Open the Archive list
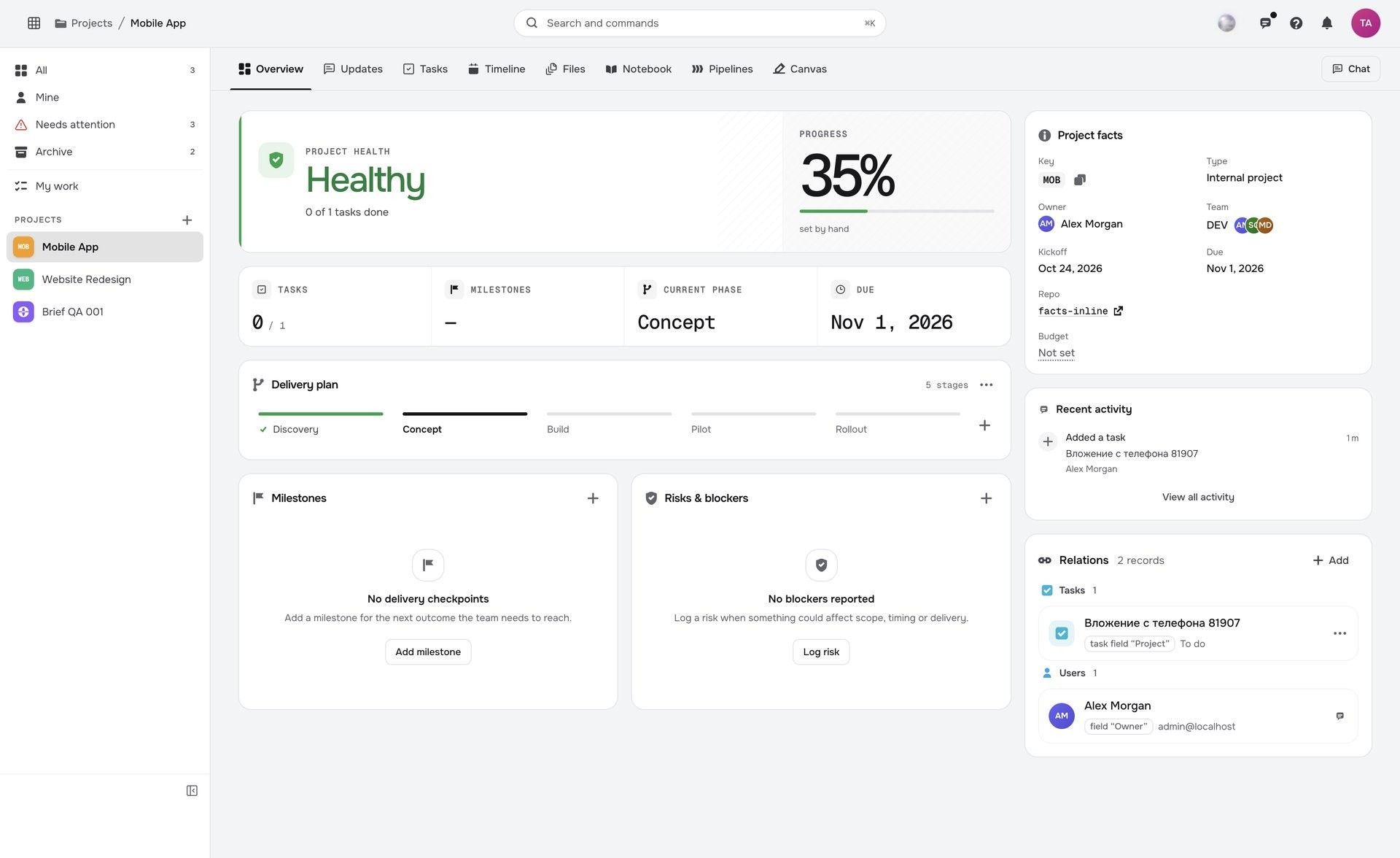 tap(104, 152)
